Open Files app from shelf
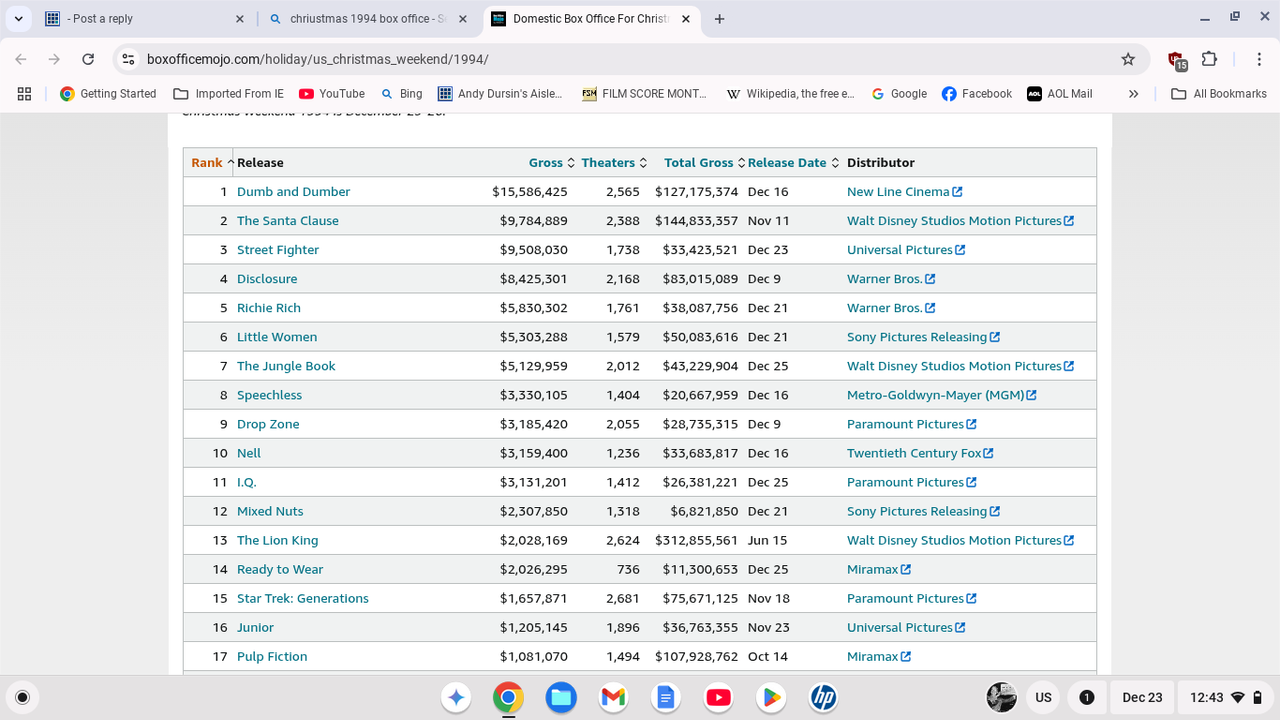The width and height of the screenshot is (1280, 720). tap(560, 697)
